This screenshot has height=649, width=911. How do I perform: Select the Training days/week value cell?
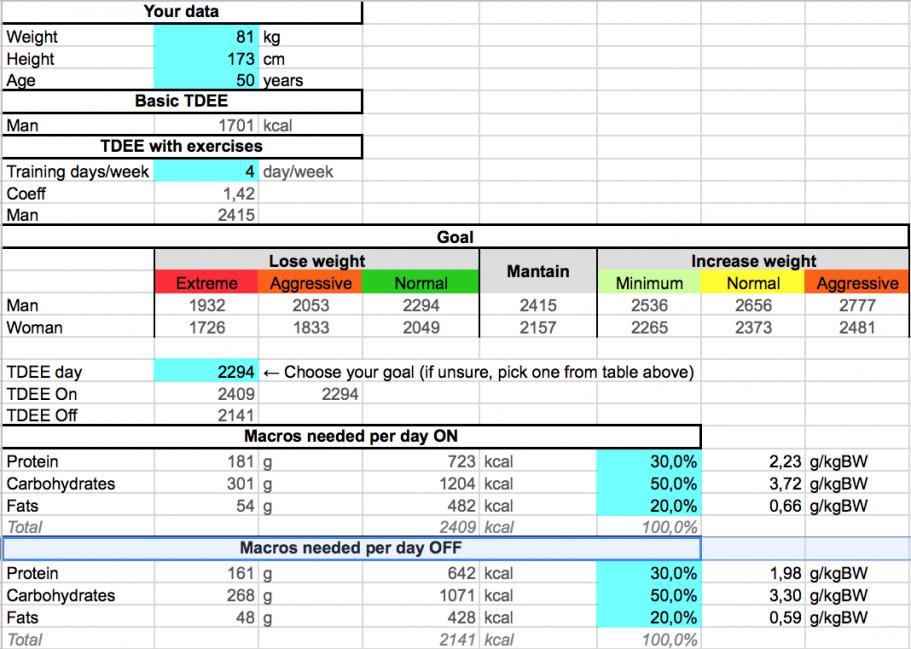[207, 171]
